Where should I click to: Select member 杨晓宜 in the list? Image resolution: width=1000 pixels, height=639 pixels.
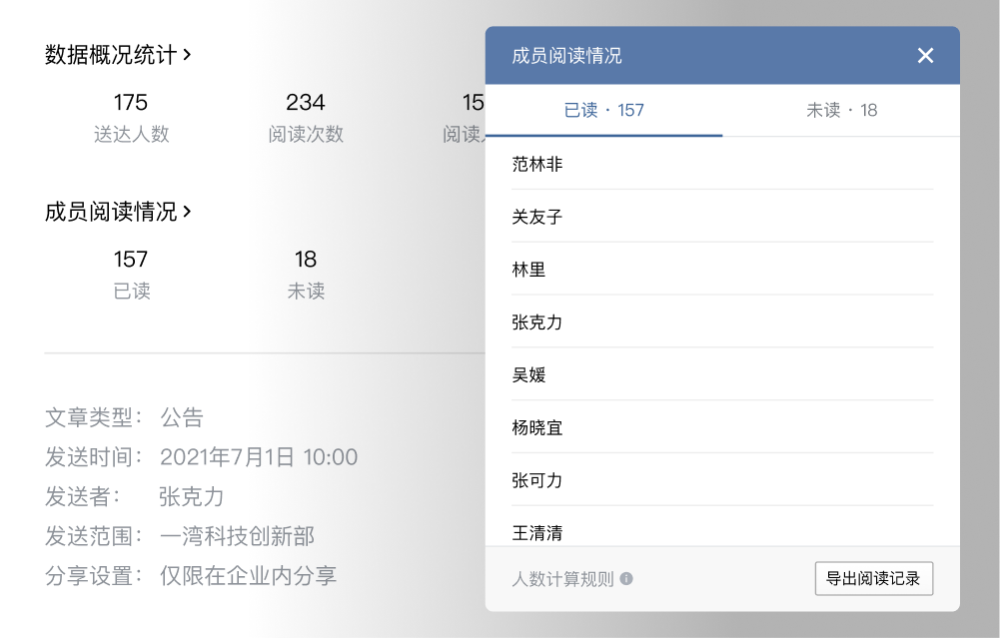pyautogui.click(x=537, y=428)
